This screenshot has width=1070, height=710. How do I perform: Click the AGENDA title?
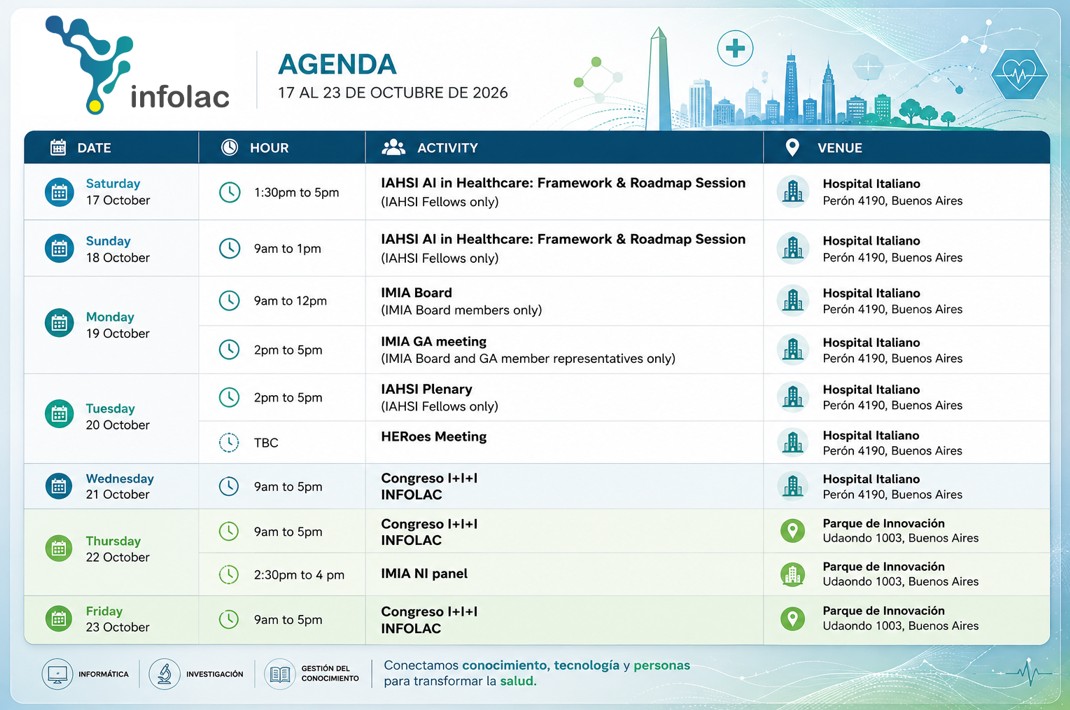coord(337,65)
